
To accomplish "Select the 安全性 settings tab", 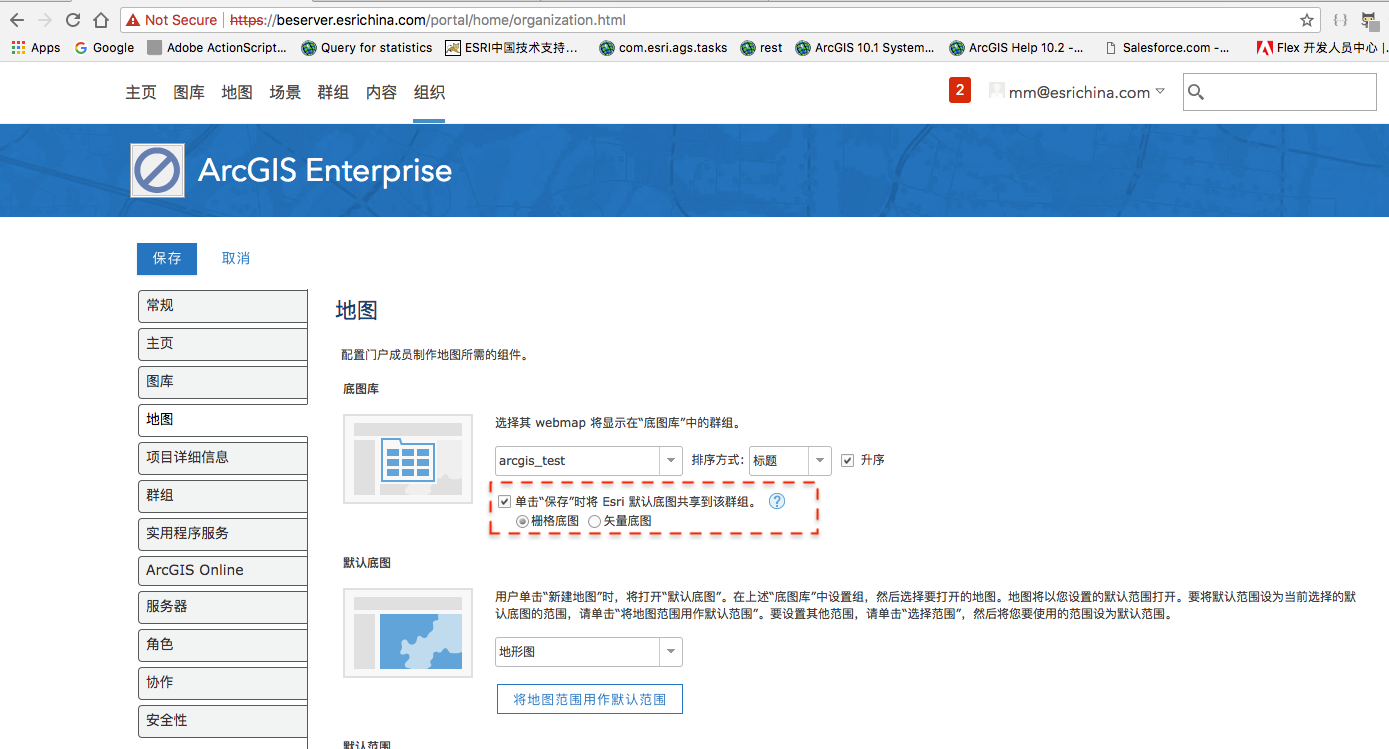I will tap(222, 721).
